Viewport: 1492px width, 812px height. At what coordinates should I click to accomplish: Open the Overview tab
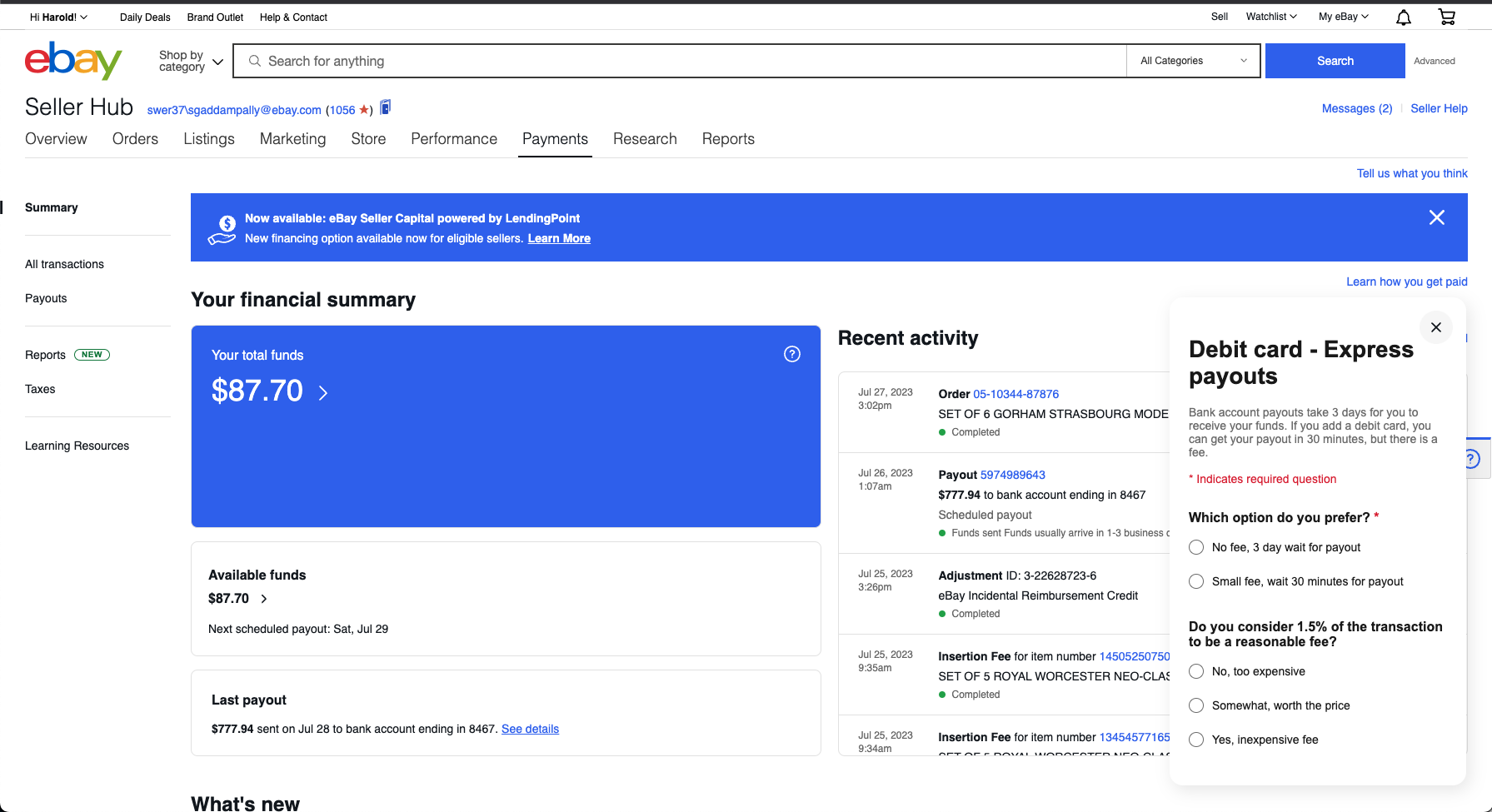tap(56, 139)
